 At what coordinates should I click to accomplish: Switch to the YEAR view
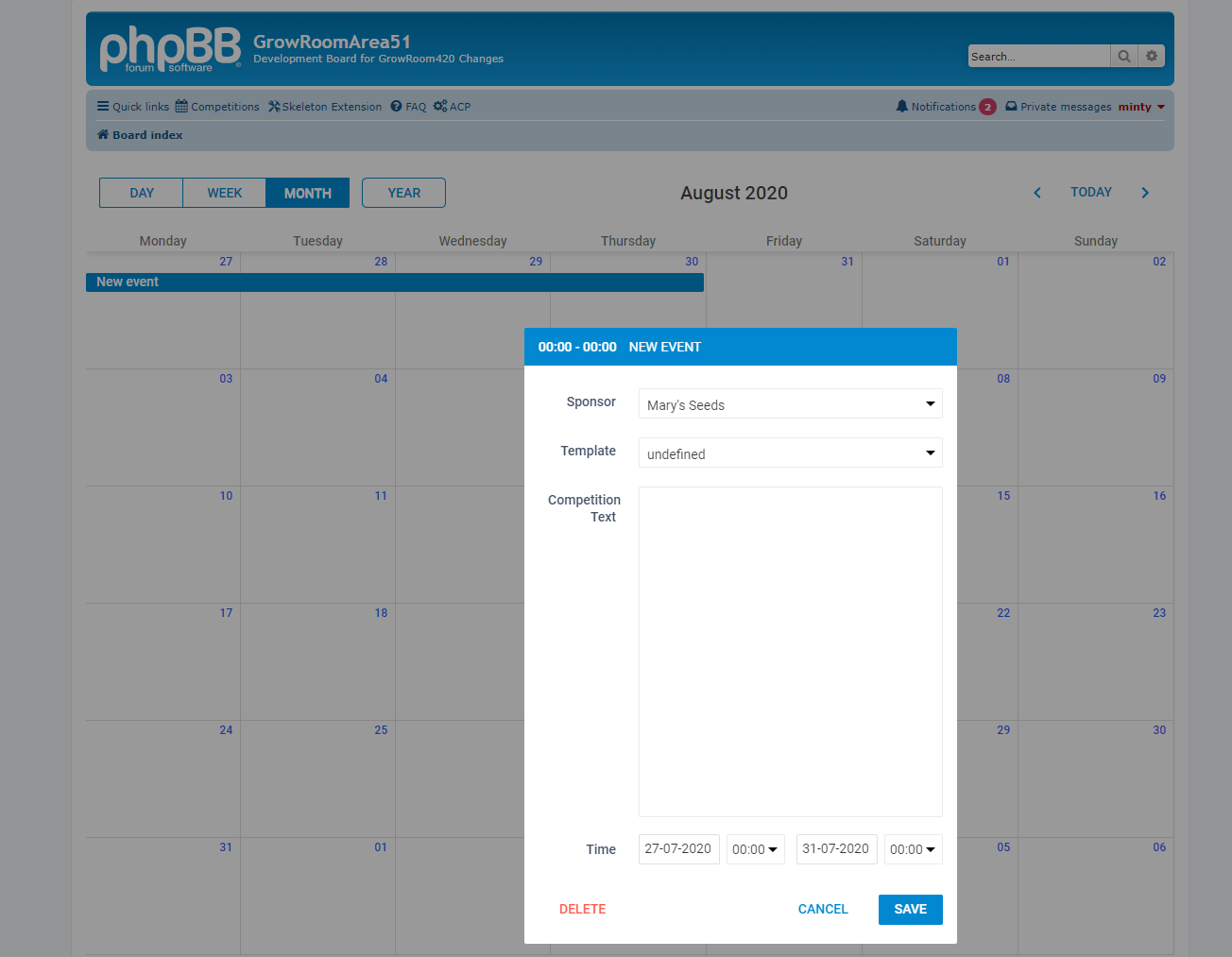click(x=403, y=193)
